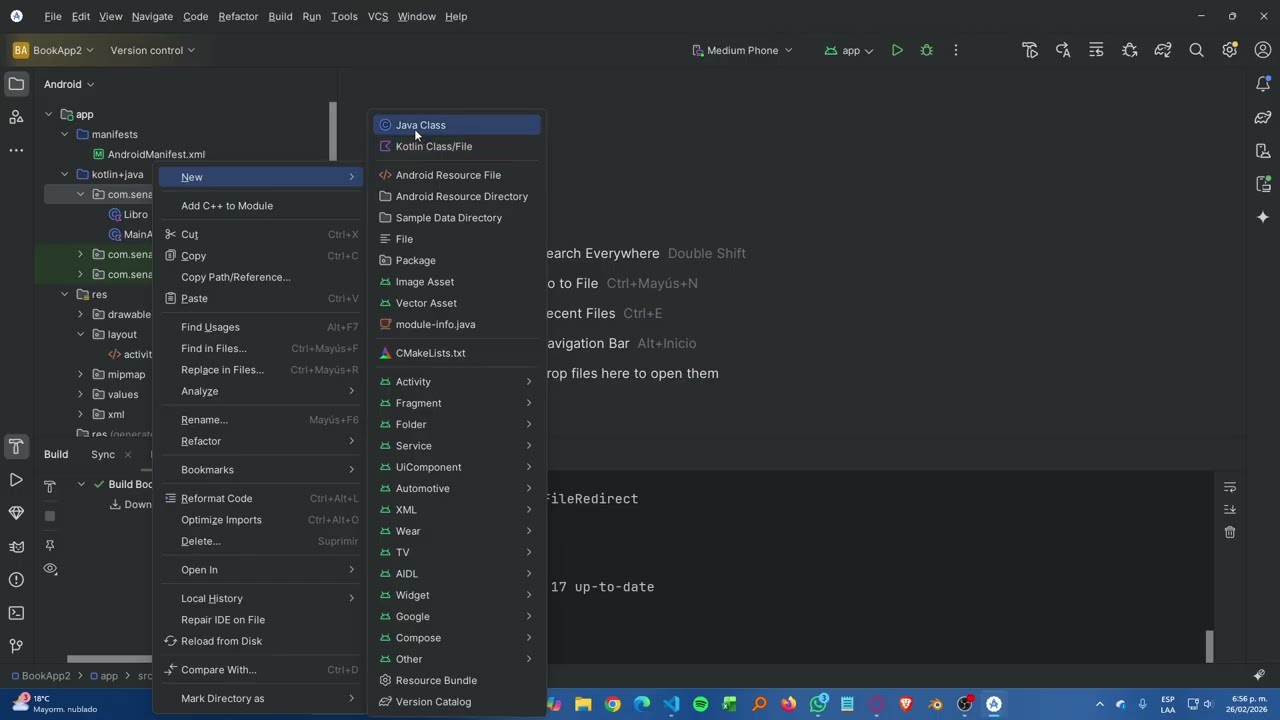
Task: Choose Reformat Code in context menu
Action: [263, 498]
